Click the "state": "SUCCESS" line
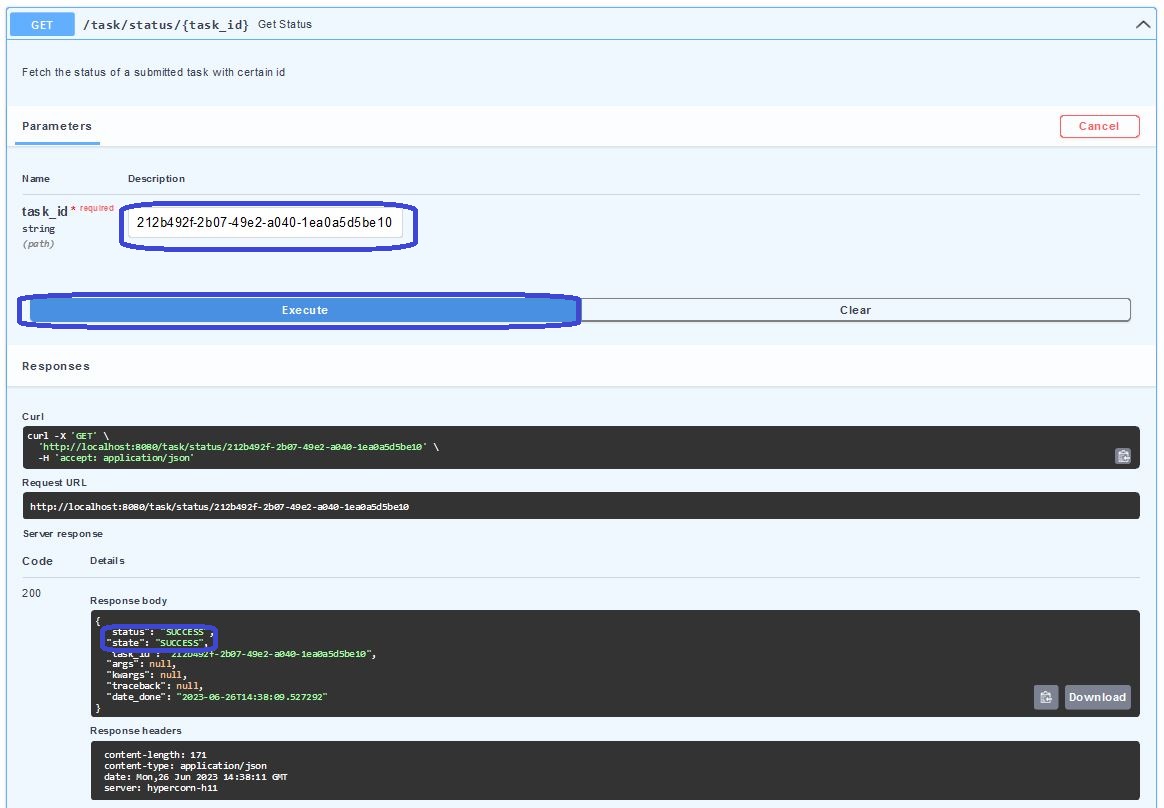Screen dimensions: 1164x808 pyautogui.click(x=157, y=643)
